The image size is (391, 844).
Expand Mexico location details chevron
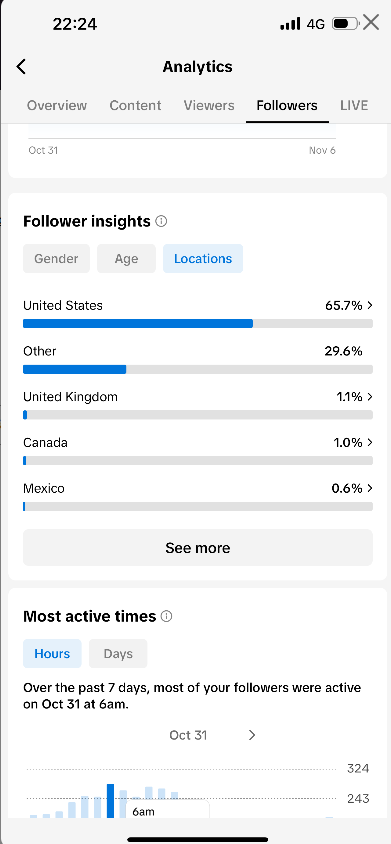pyautogui.click(x=370, y=488)
